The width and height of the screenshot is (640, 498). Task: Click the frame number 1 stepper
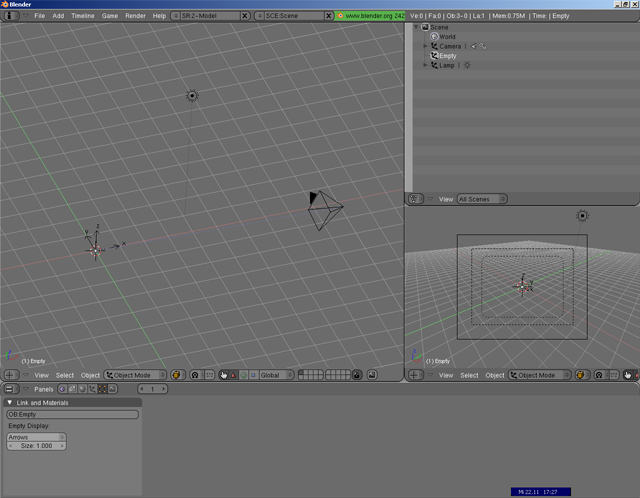point(152,389)
